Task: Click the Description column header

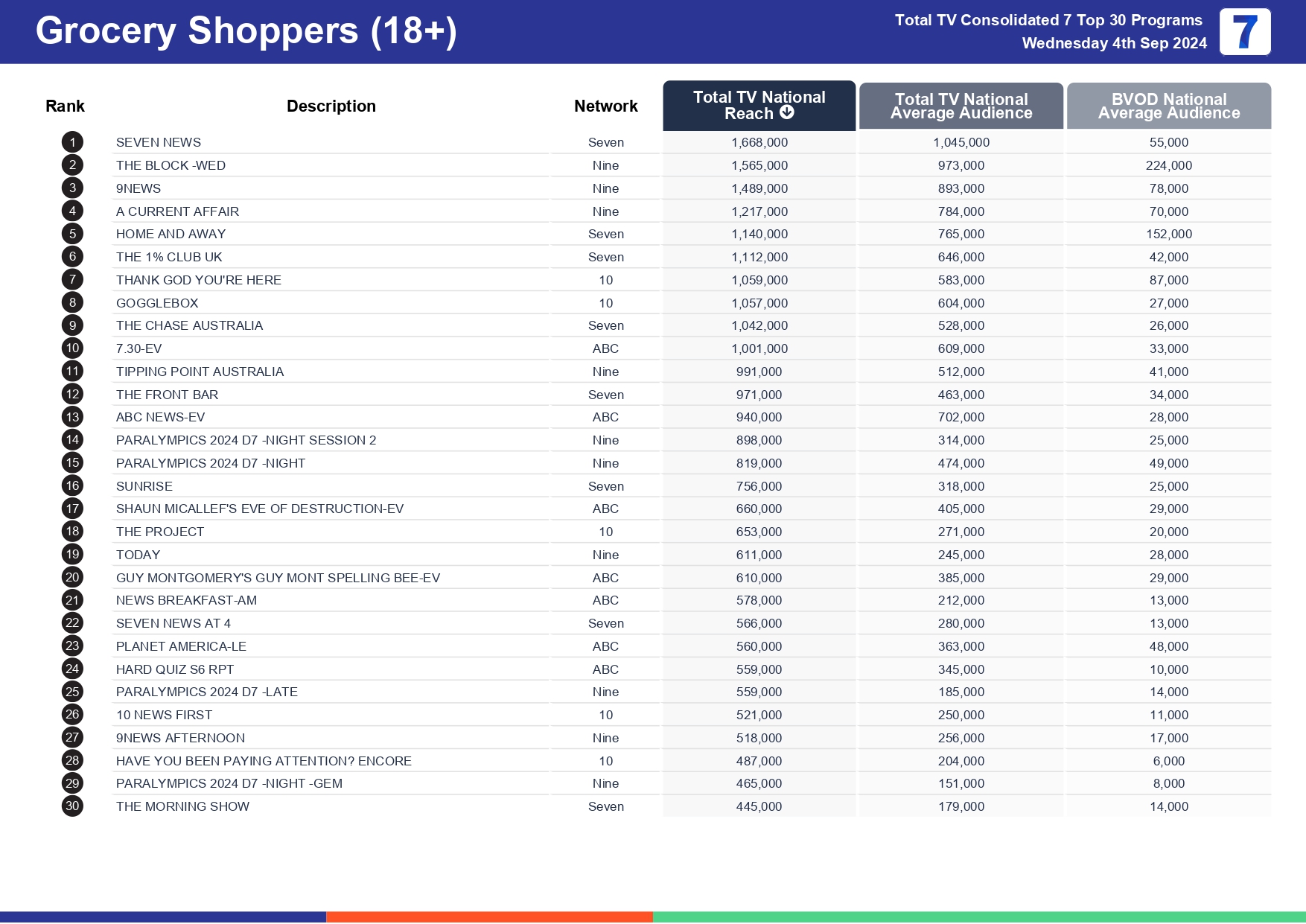Action: [331, 106]
